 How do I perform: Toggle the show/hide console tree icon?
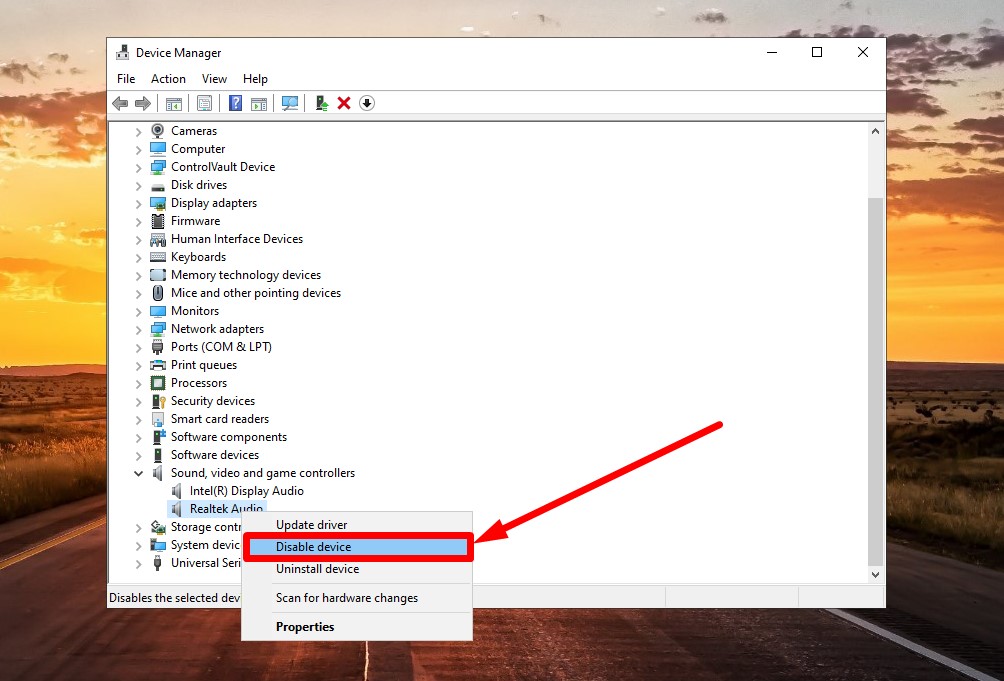[174, 103]
